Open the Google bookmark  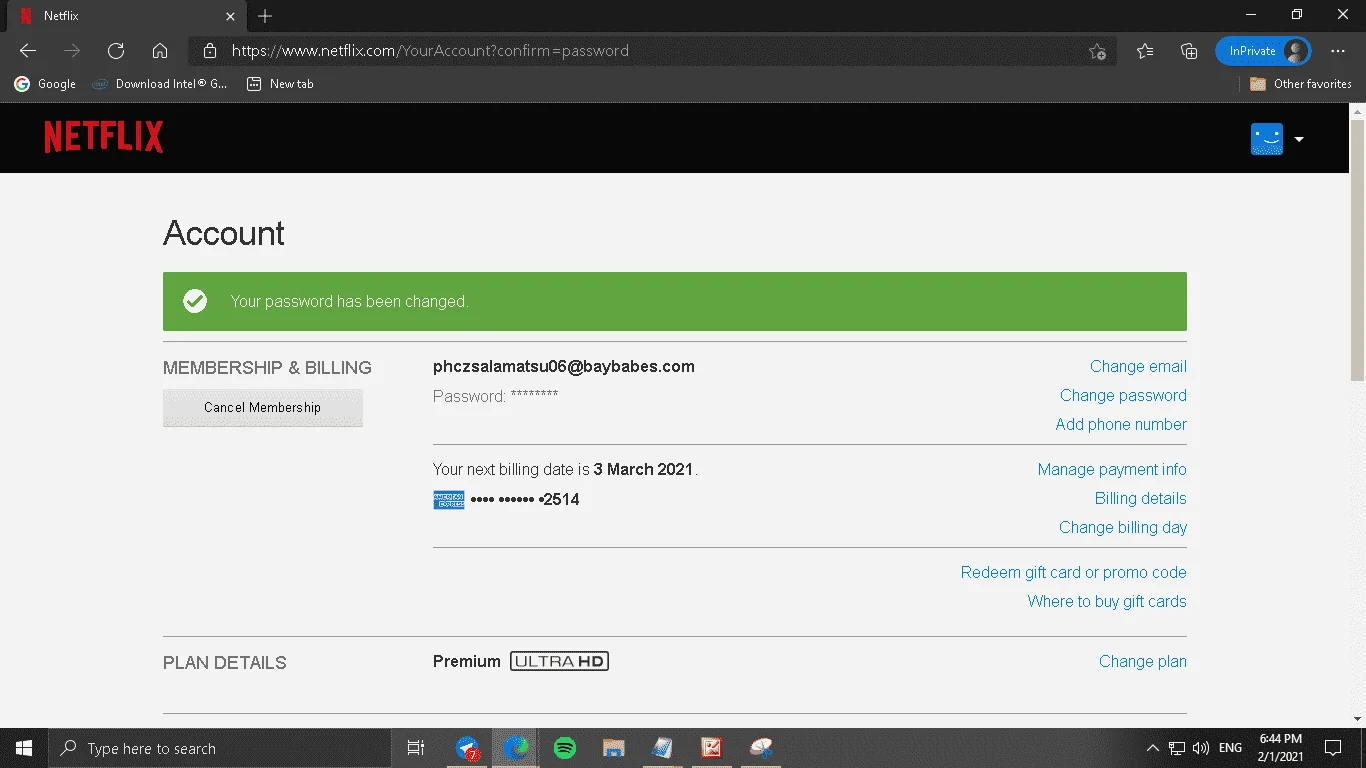pos(45,84)
